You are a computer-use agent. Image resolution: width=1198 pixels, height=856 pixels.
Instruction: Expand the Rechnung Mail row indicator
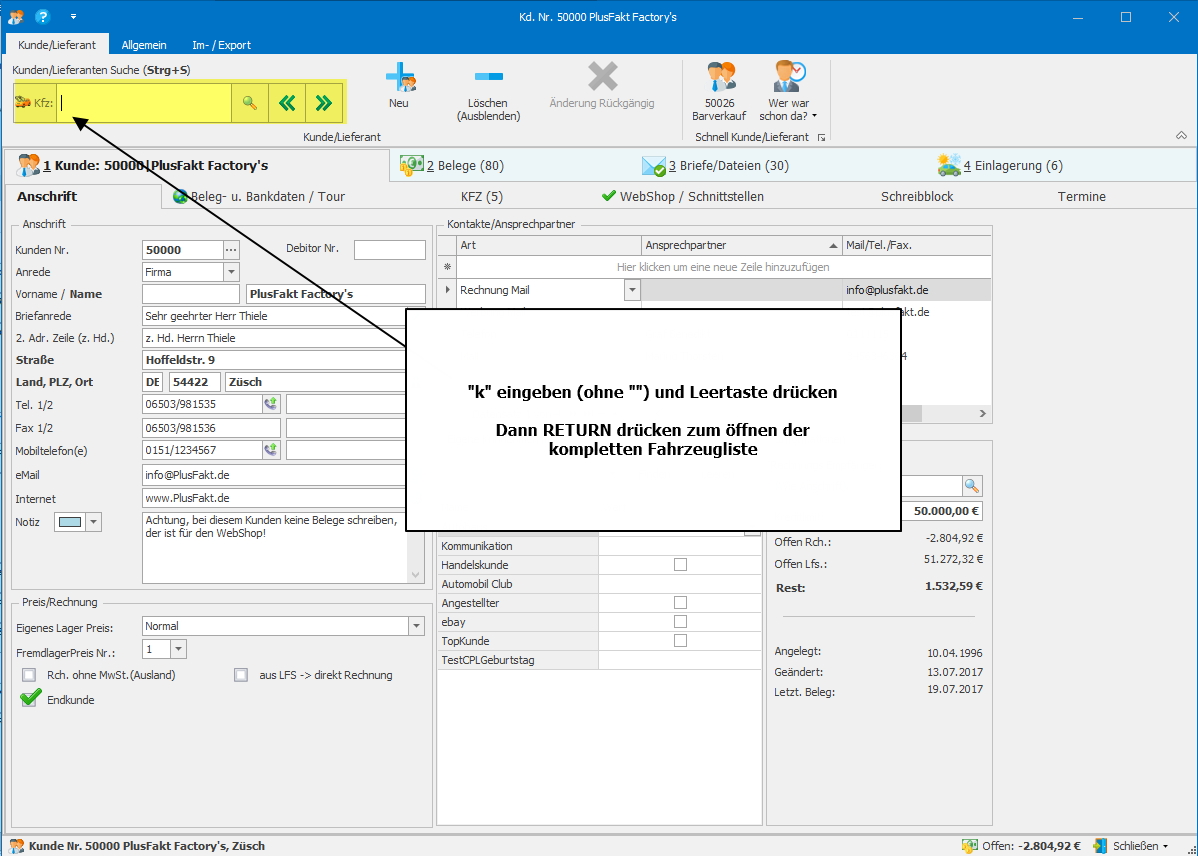coord(448,290)
